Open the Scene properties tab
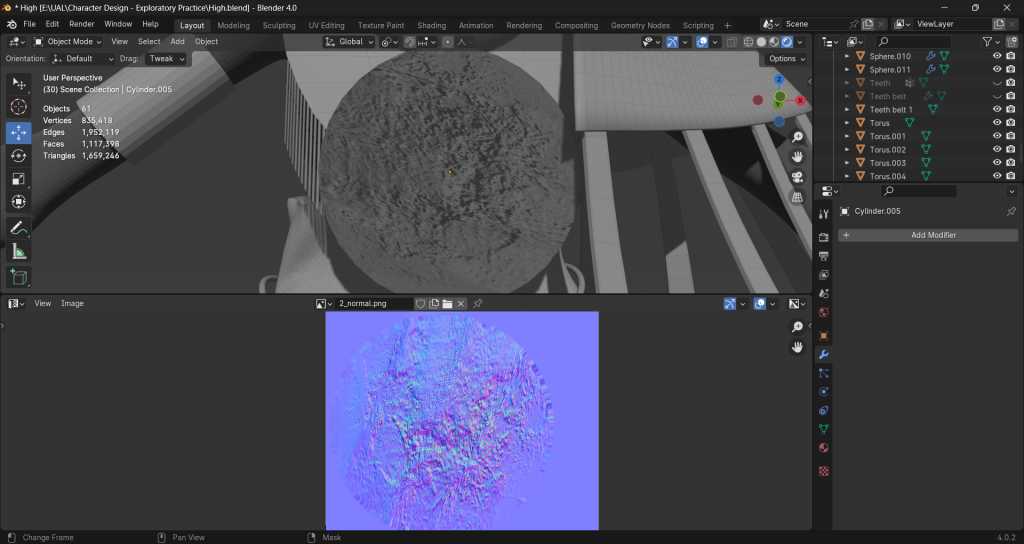Screen dimensions: 1024x544 [x=824, y=293]
